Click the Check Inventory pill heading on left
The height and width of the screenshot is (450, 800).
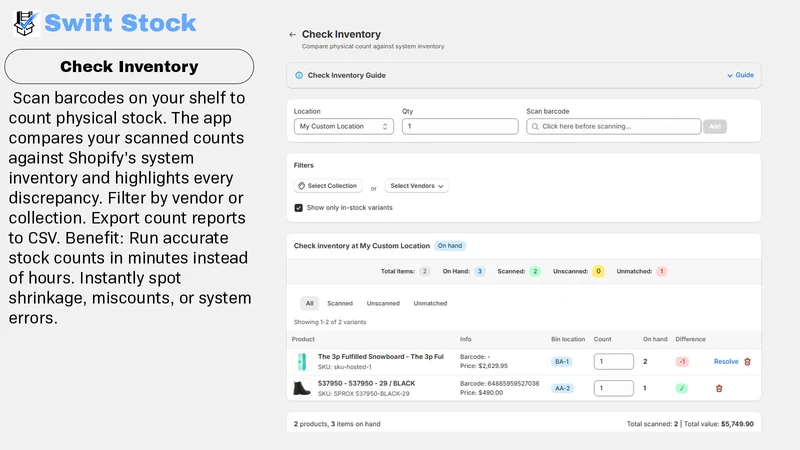[129, 67]
